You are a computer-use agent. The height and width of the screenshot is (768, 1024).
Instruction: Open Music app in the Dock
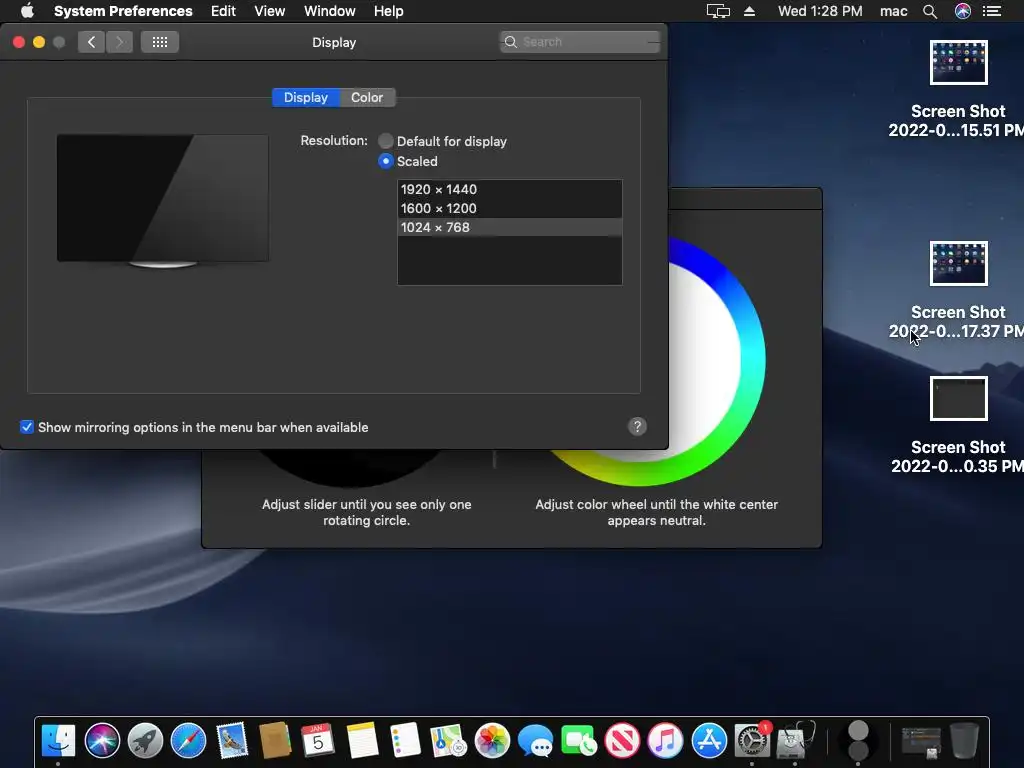coord(665,741)
